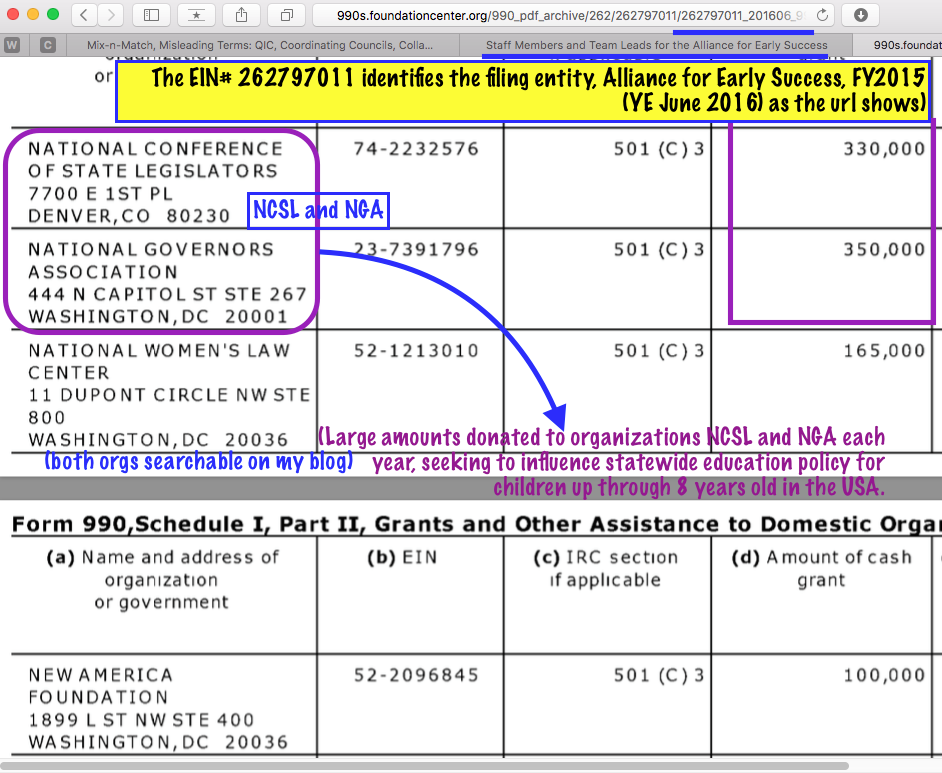This screenshot has height=773, width=942.
Task: Click the pinned C tab icon
Action: [x=47, y=45]
